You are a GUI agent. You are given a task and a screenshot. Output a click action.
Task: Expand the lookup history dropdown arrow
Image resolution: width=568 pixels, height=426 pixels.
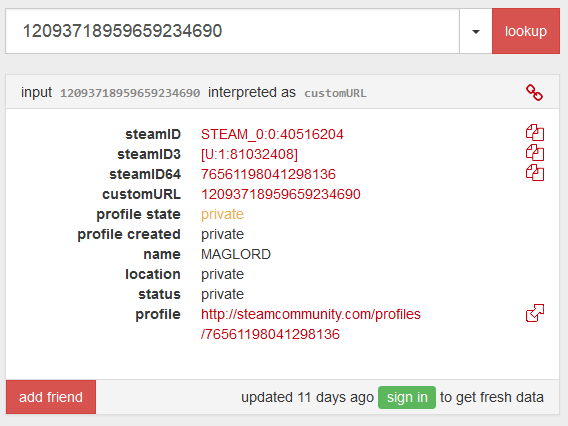(x=476, y=32)
